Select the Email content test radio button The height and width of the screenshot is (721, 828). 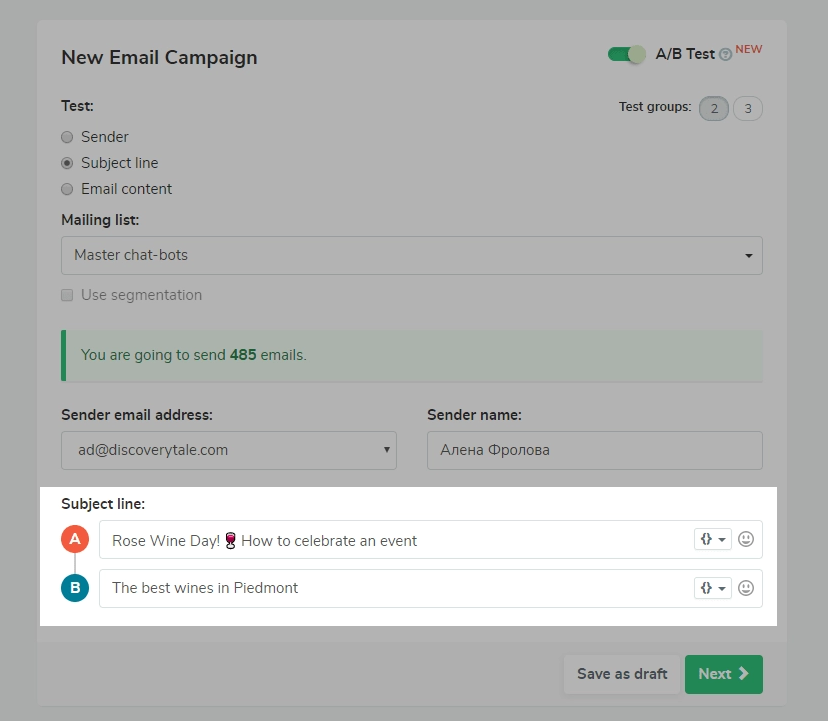point(67,188)
